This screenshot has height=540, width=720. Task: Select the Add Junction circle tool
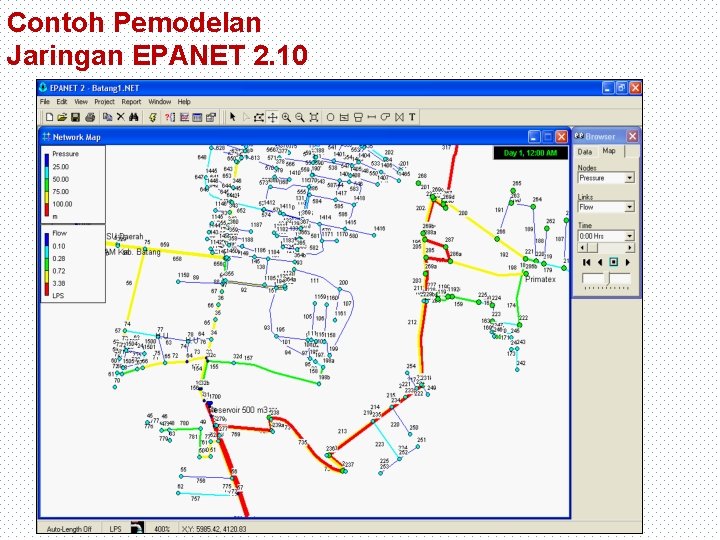pyautogui.click(x=330, y=117)
